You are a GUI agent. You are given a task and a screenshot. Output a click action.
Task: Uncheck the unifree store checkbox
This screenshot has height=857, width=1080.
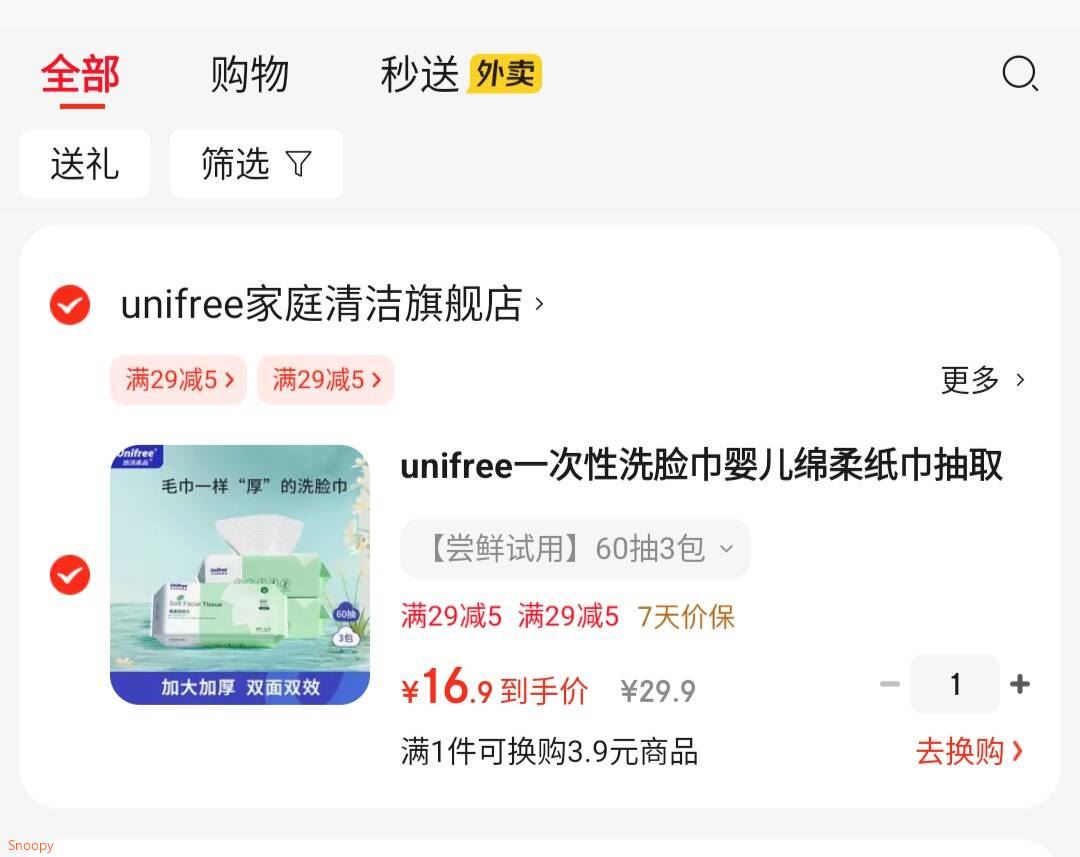[70, 304]
